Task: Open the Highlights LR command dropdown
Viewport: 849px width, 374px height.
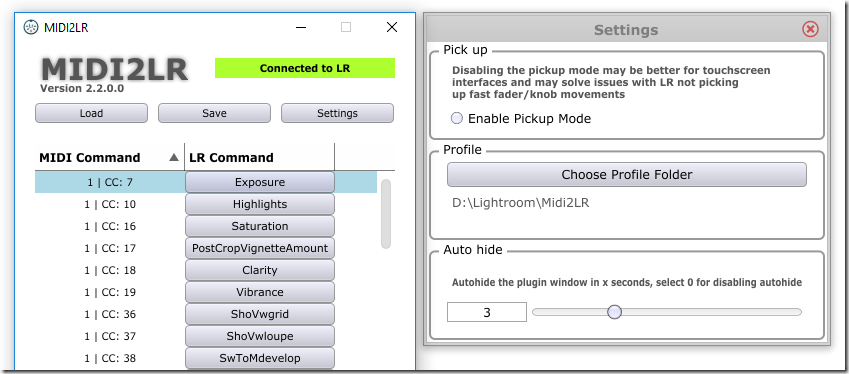Action: [x=260, y=205]
